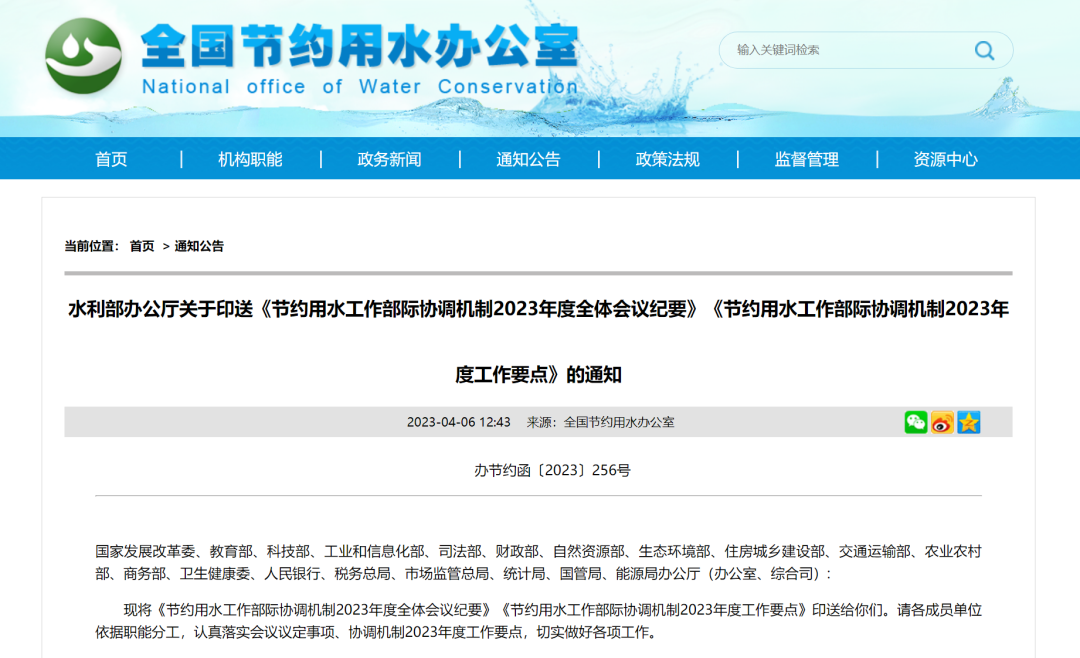1080x658 pixels.
Task: Open the 资源中心 menu
Action: coord(943,158)
